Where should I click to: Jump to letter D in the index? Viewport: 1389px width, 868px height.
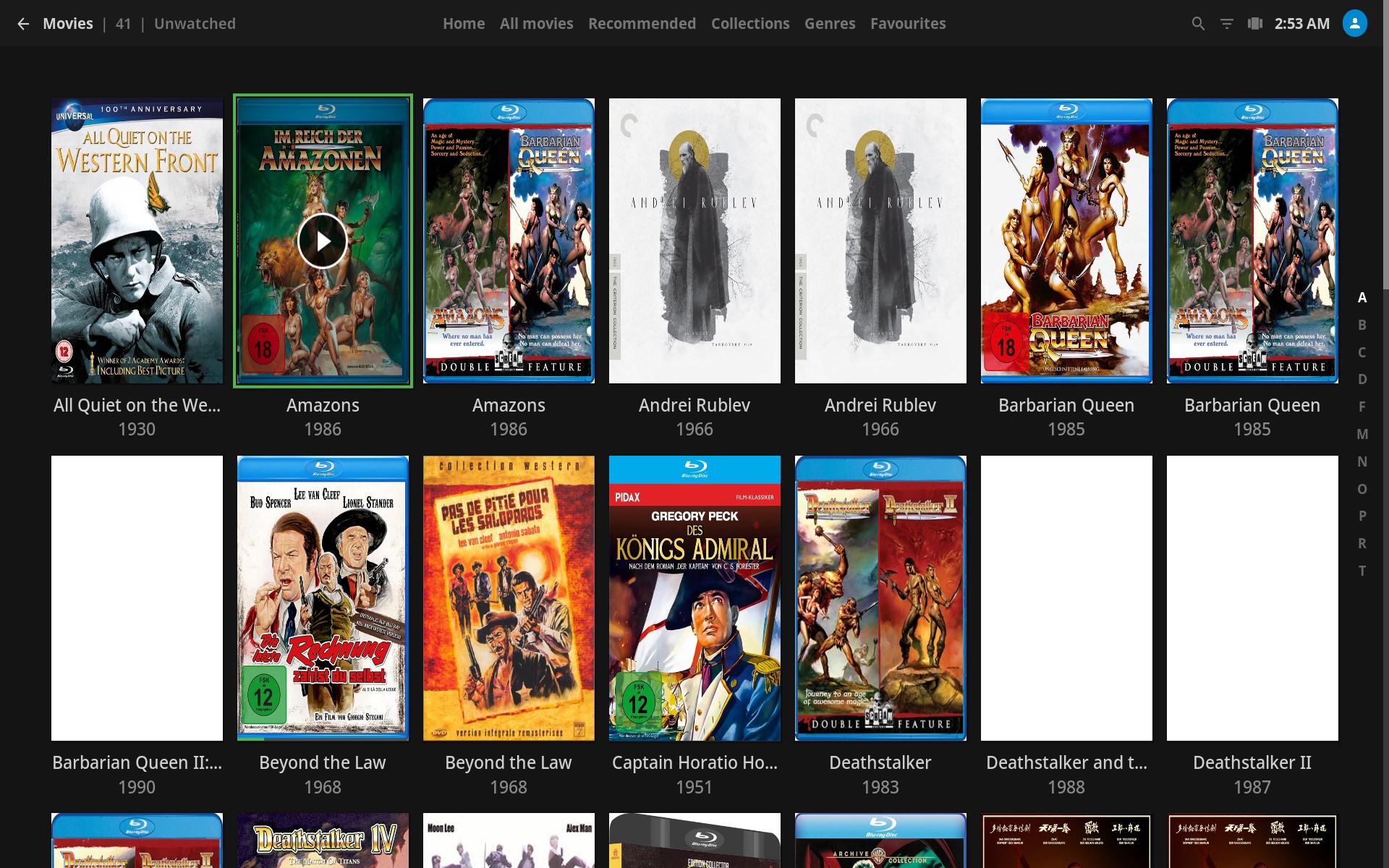point(1362,379)
